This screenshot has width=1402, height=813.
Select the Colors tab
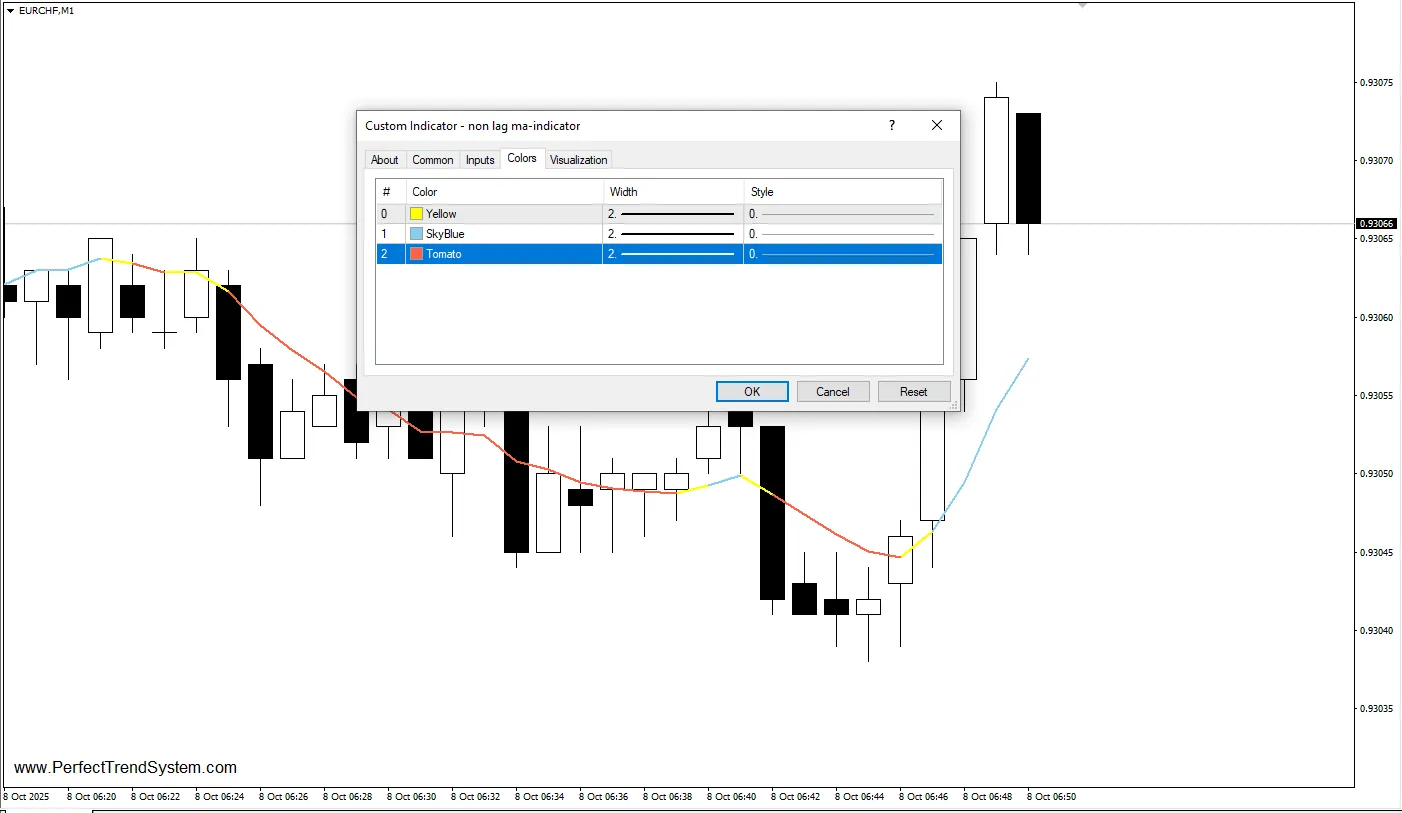[522, 158]
